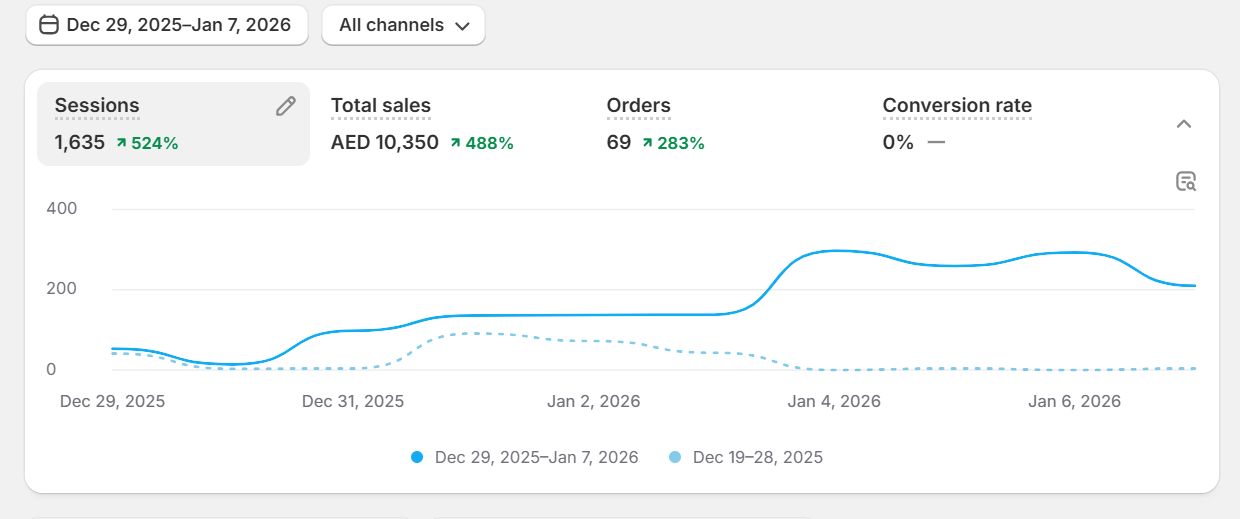Click the Sessions heading label
Screen dimensions: 1240x519
(x=97, y=105)
